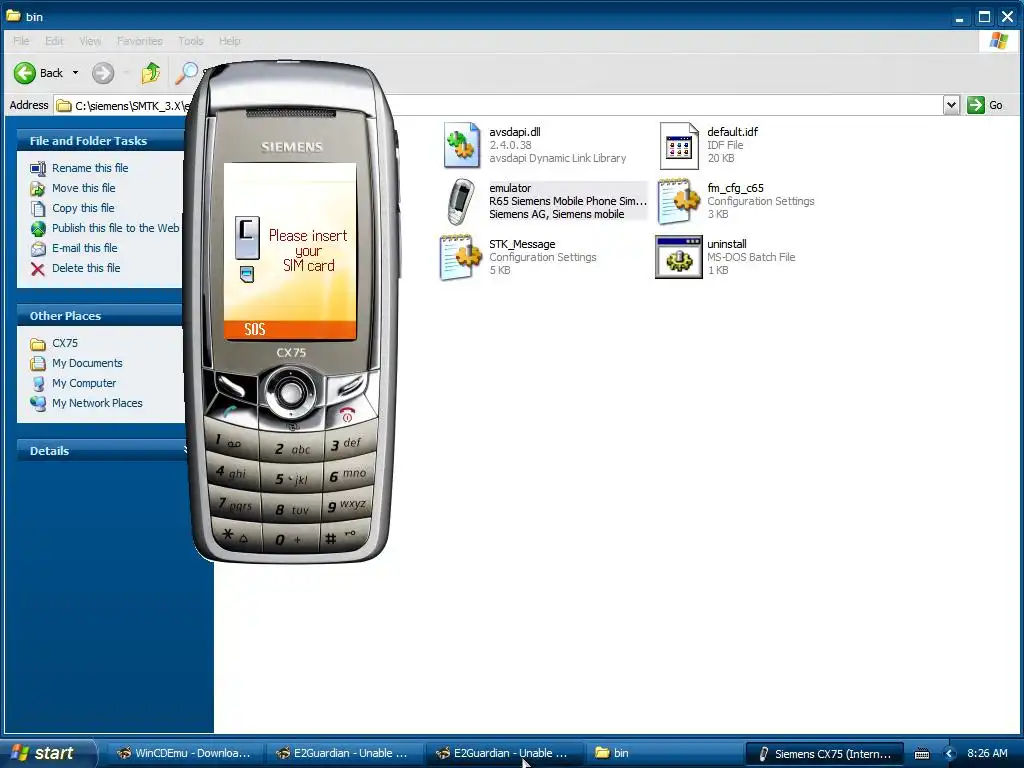The height and width of the screenshot is (768, 1024).
Task: Select the default.idf file icon
Action: click(x=679, y=145)
